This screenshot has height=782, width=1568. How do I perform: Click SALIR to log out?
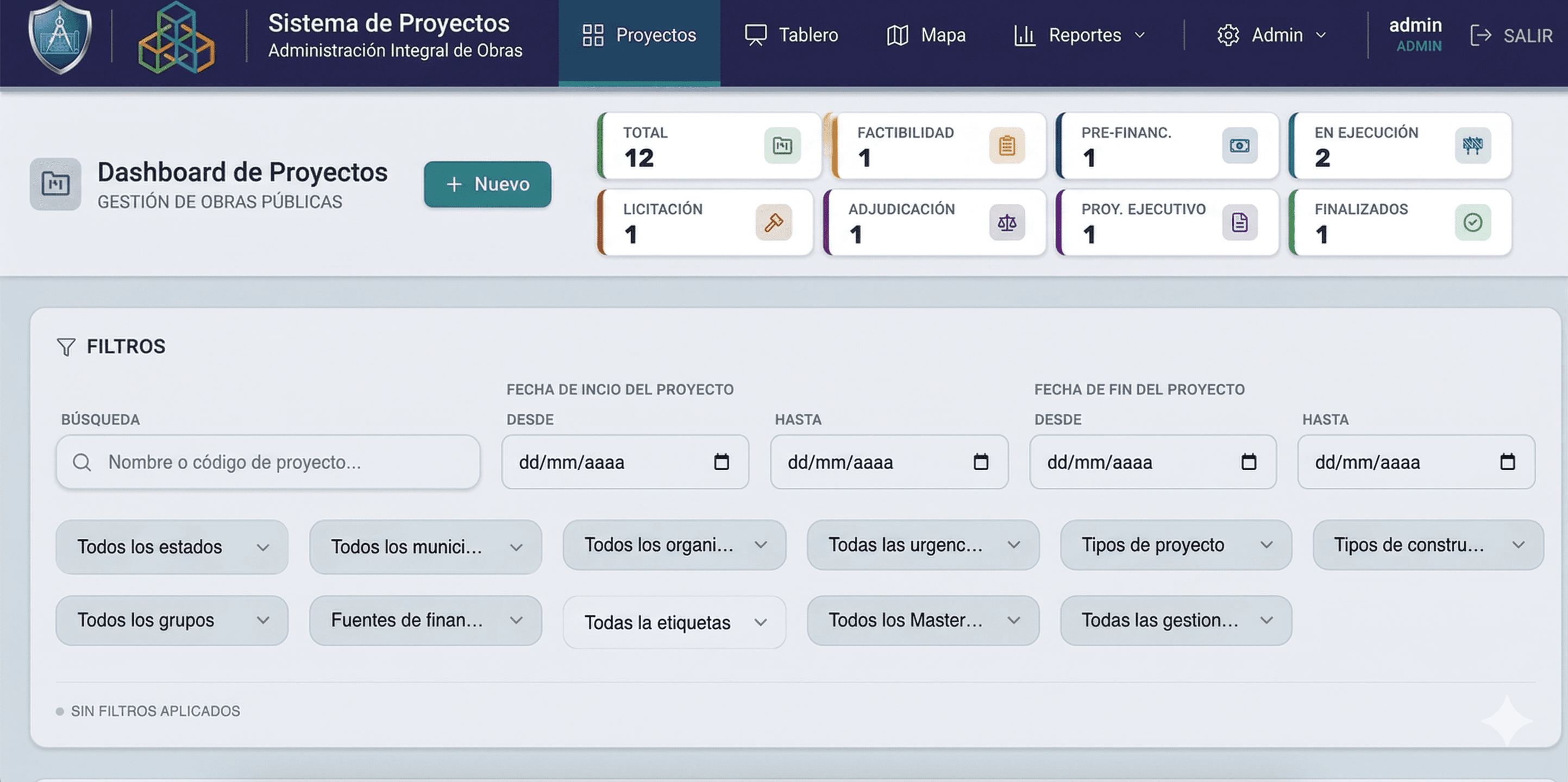(1512, 35)
